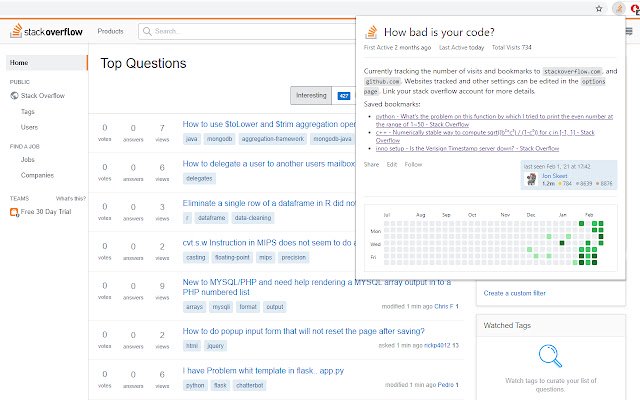Click the java tag

(191, 139)
